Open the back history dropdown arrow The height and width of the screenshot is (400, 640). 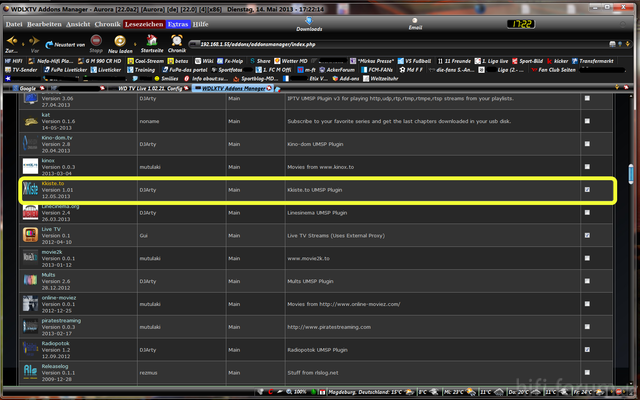tap(23, 44)
